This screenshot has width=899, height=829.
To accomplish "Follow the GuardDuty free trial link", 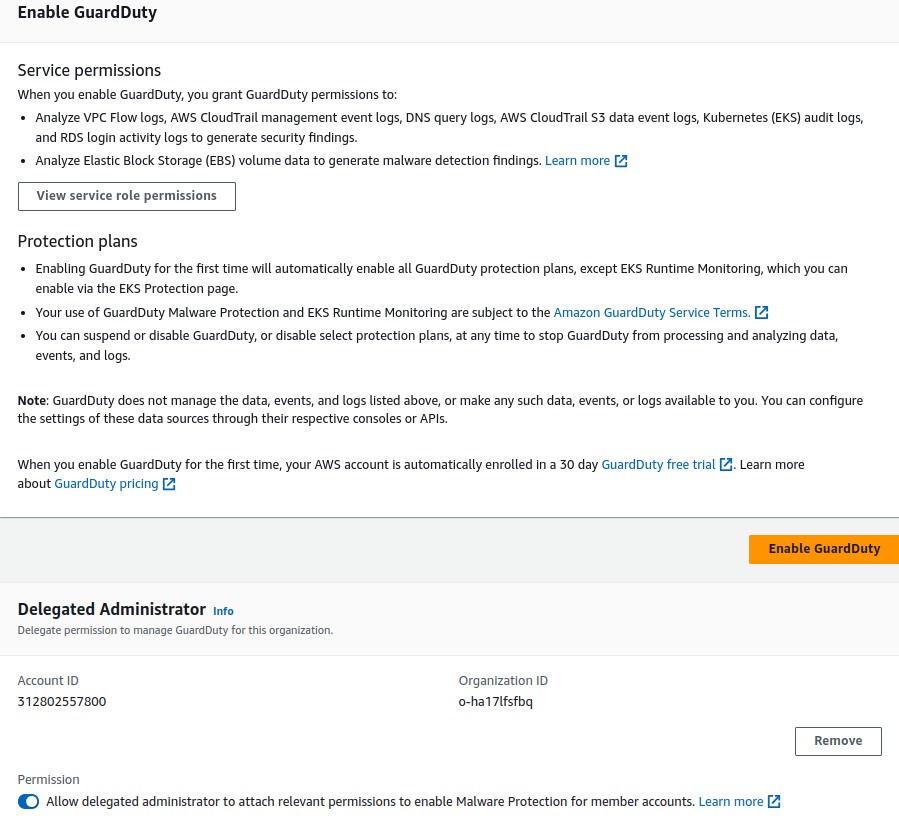I will [x=658, y=465].
